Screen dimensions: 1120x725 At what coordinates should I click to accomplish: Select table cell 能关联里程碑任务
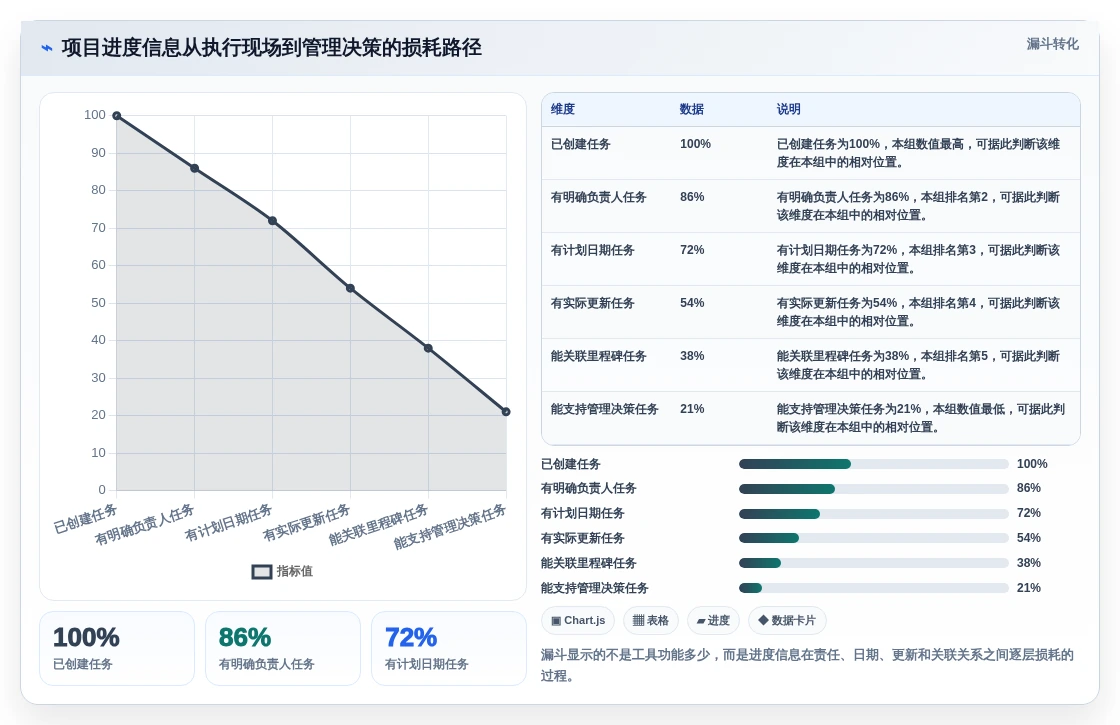pos(599,356)
